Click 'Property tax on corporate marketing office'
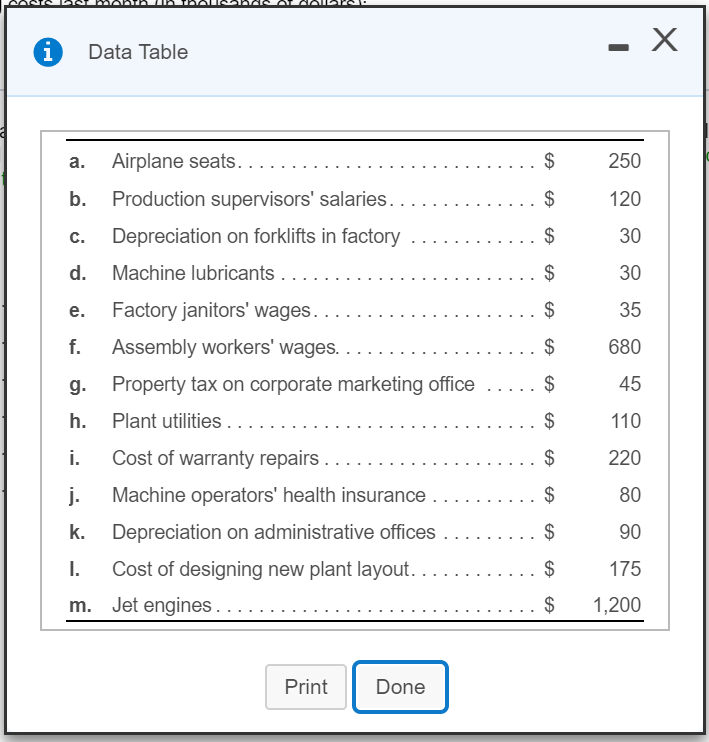The width and height of the screenshot is (709, 742). click(293, 384)
